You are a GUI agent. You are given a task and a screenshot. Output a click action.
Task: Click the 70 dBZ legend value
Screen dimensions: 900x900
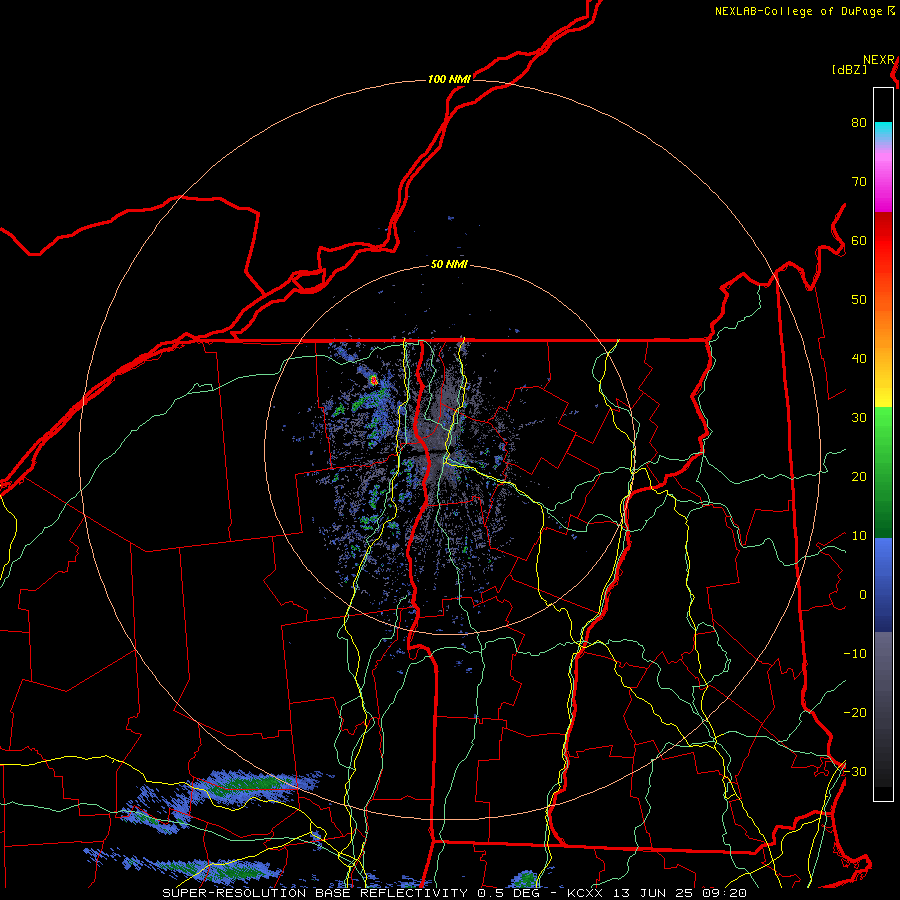[859, 181]
